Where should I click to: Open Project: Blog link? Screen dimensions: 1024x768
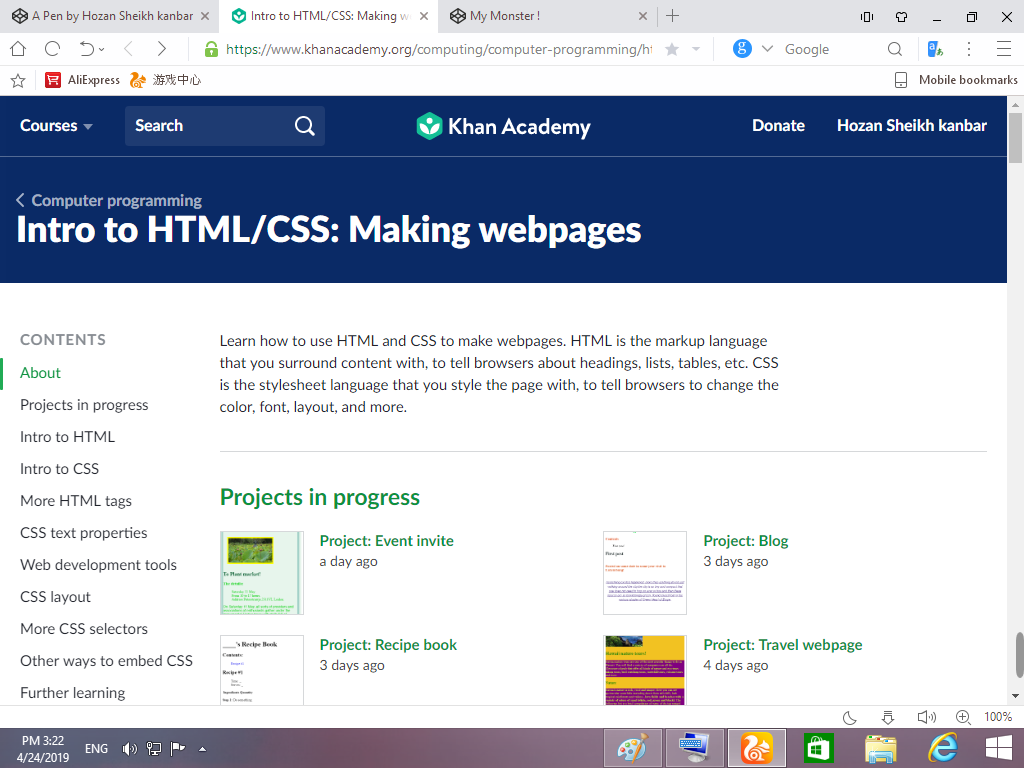pyautogui.click(x=746, y=541)
